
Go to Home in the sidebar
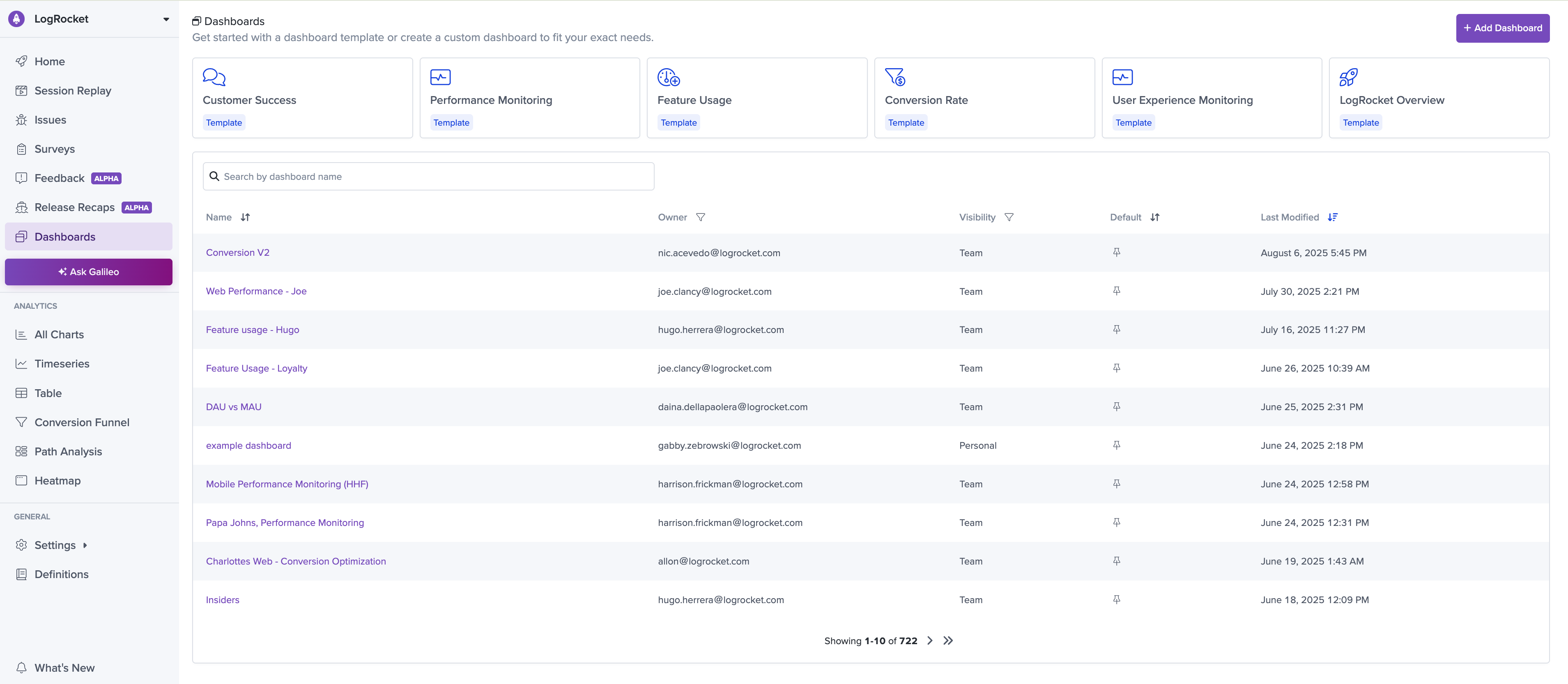(x=49, y=62)
